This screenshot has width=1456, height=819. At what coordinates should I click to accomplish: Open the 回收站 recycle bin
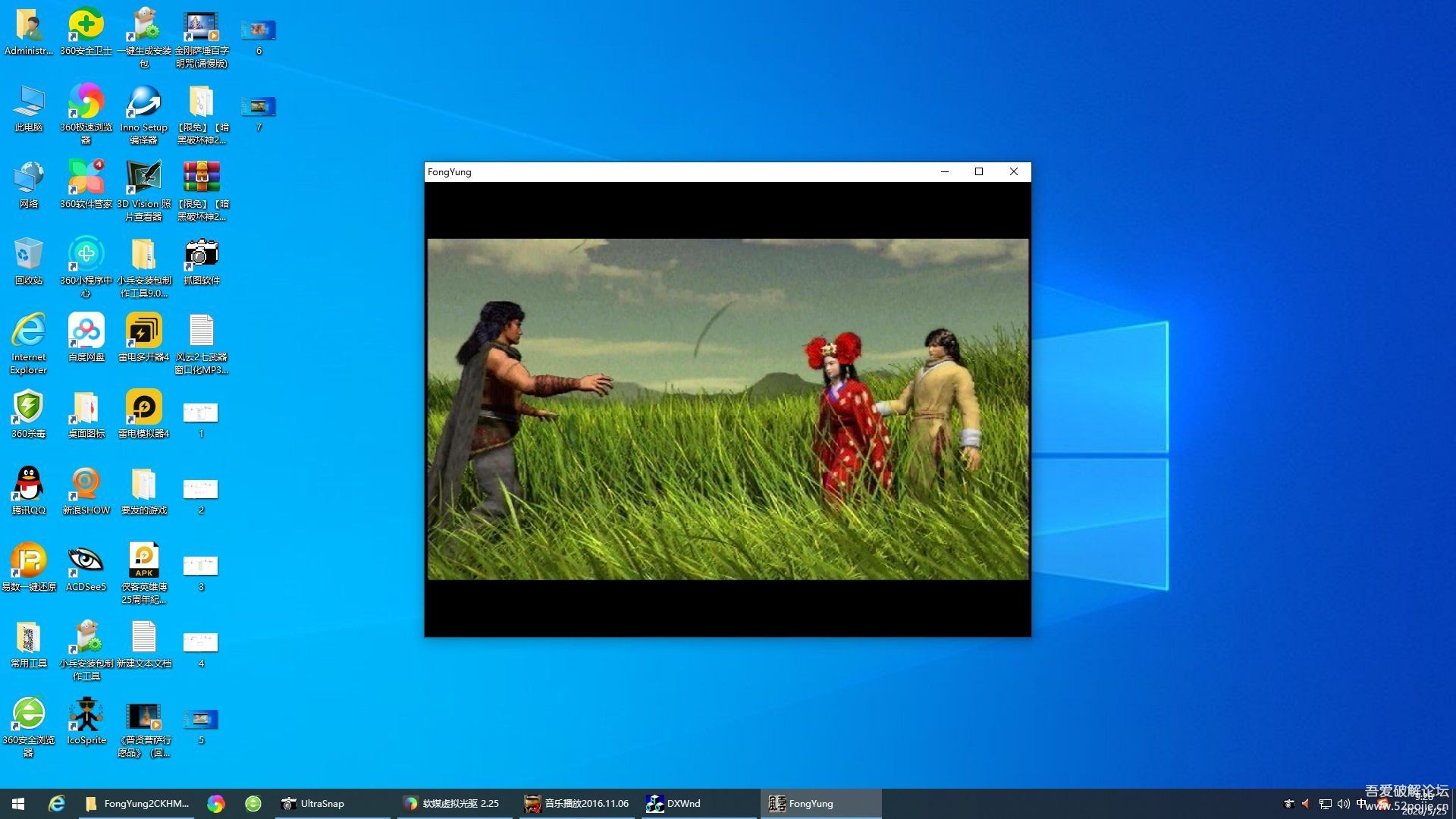(x=29, y=262)
